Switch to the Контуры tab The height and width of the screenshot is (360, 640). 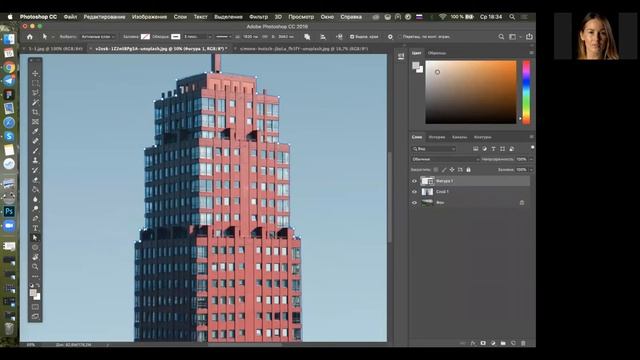pyautogui.click(x=482, y=137)
